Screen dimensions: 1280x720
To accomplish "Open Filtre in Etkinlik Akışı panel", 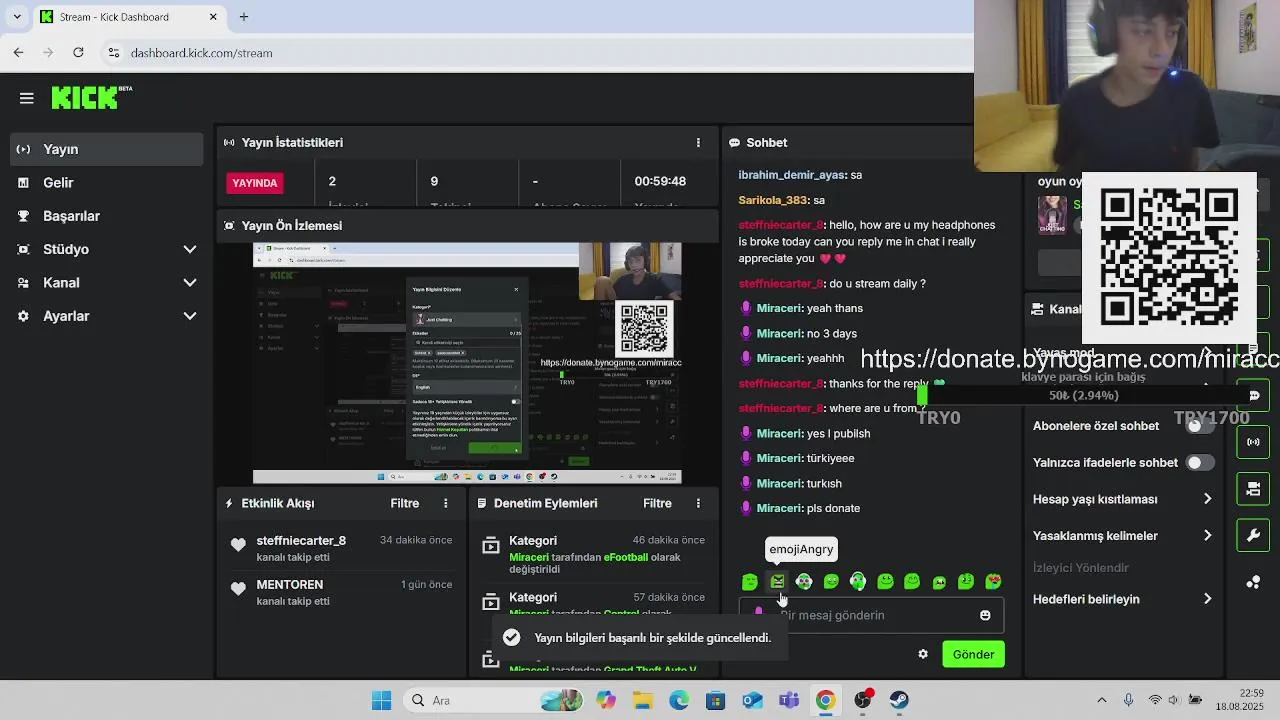I will [405, 503].
